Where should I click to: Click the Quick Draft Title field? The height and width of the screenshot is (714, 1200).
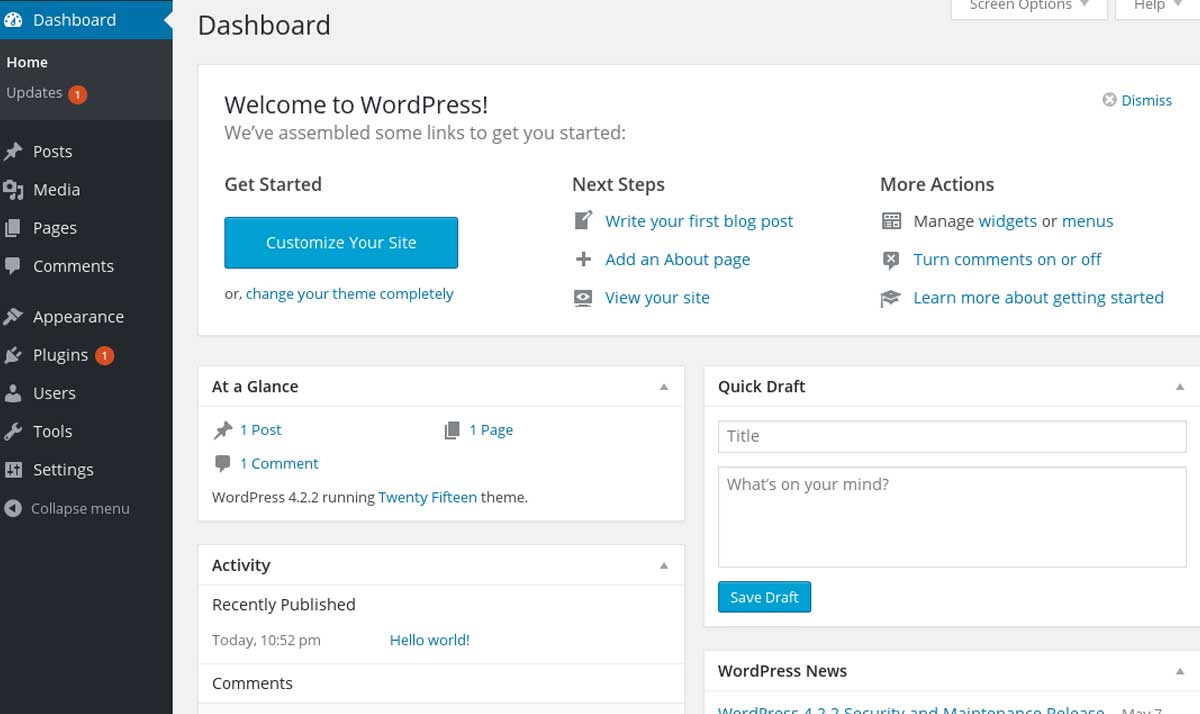click(951, 436)
